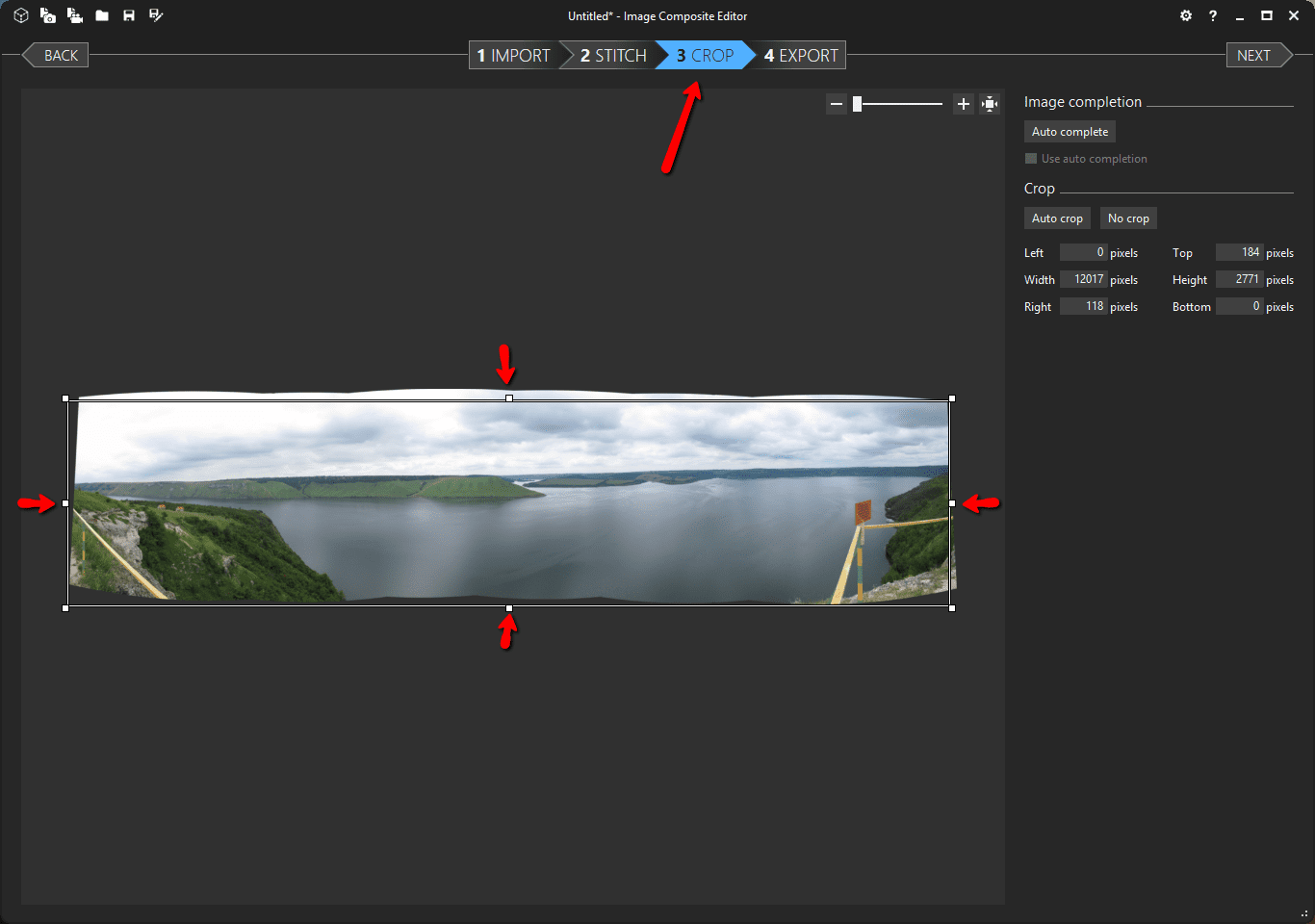Click New Panorama From Video icon
The image size is (1315, 924).
tap(74, 15)
